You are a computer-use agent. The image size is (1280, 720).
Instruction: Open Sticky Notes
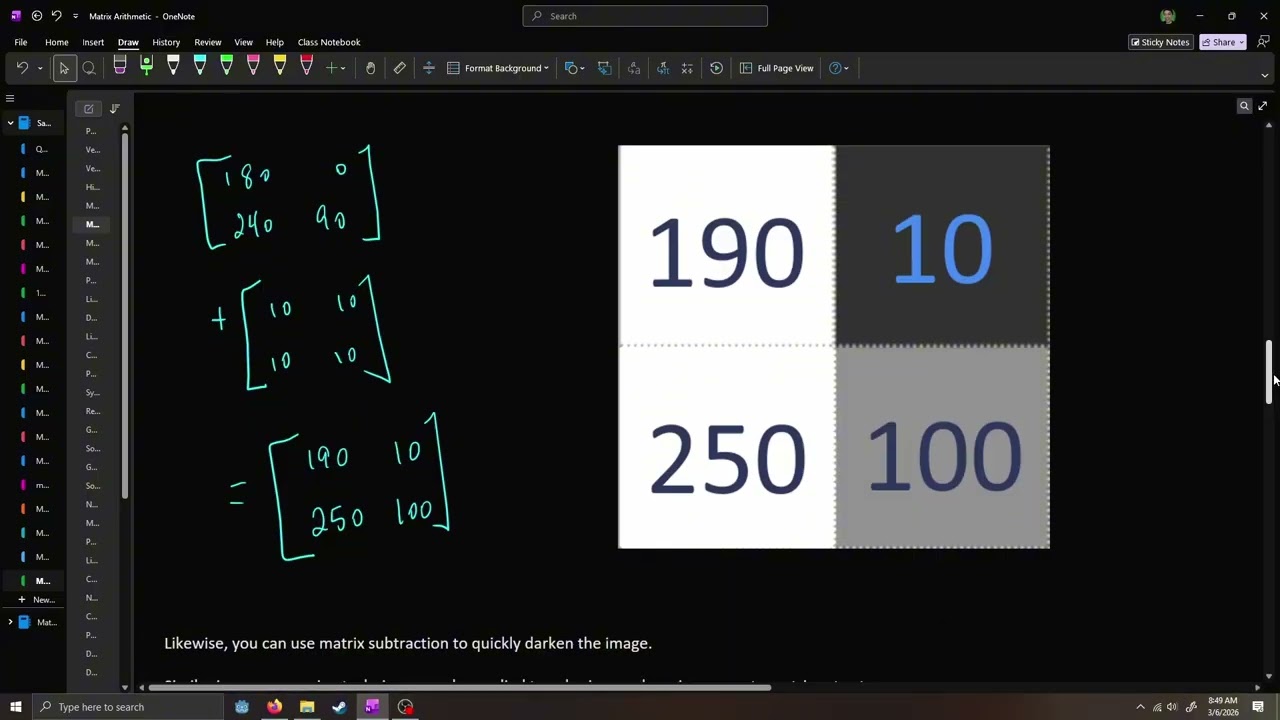tap(1160, 42)
